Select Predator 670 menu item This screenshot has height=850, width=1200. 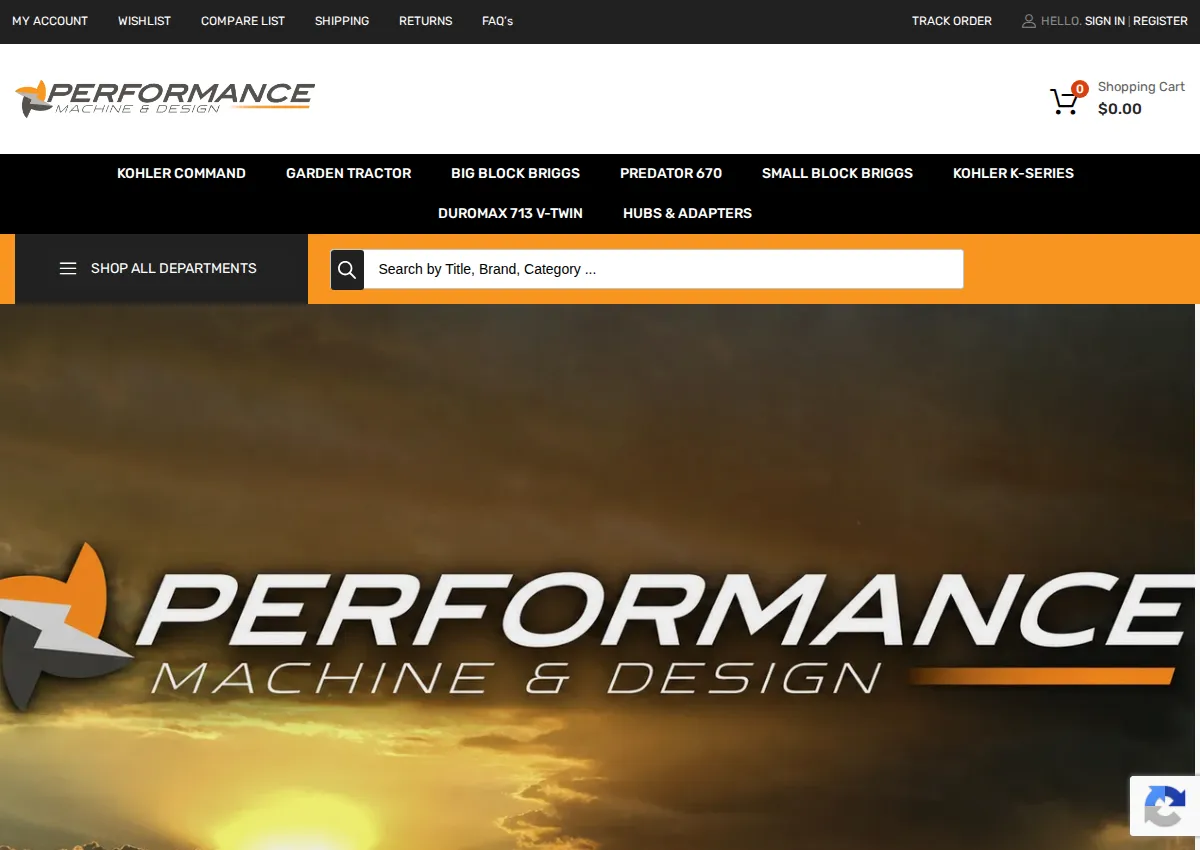pos(671,173)
